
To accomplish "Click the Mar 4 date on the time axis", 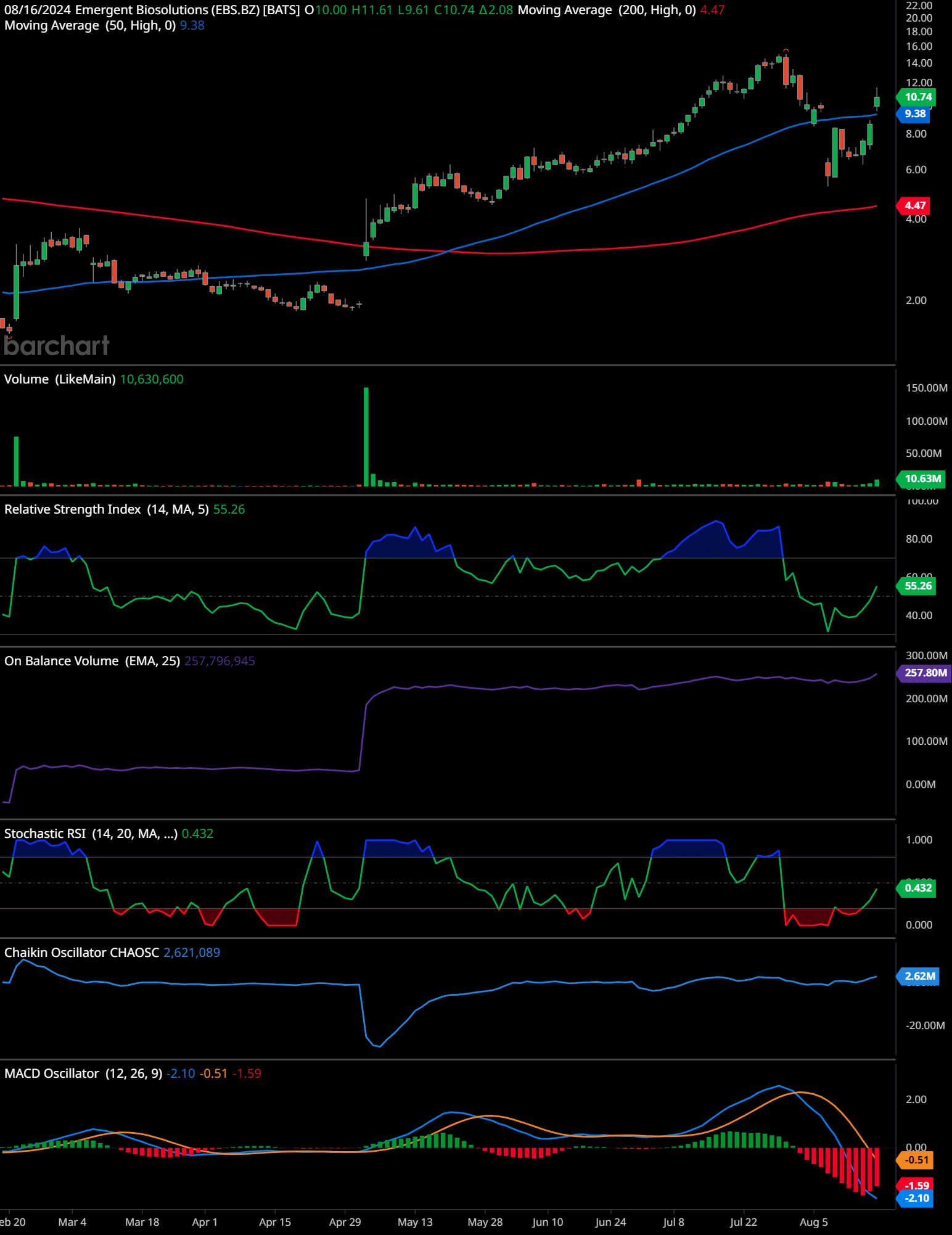I will pyautogui.click(x=72, y=1222).
